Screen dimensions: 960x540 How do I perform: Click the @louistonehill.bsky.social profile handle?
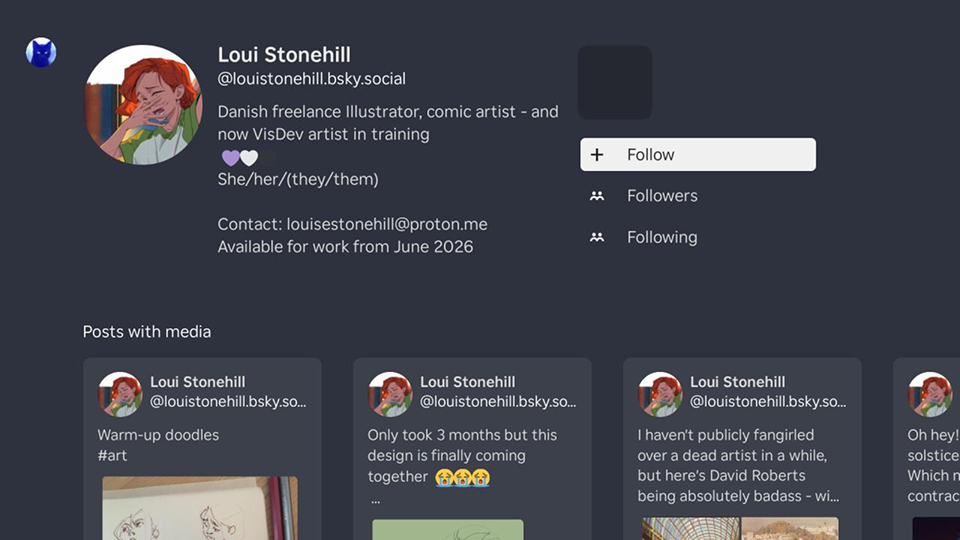[311, 79]
